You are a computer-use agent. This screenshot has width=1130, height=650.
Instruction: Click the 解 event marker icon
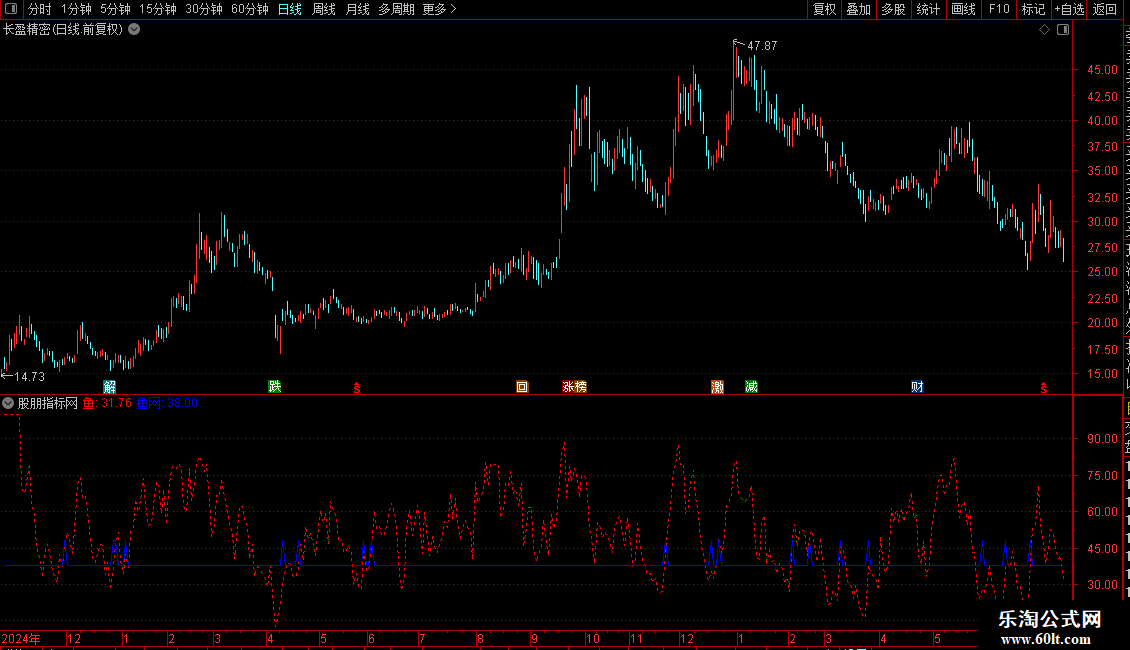tap(110, 387)
